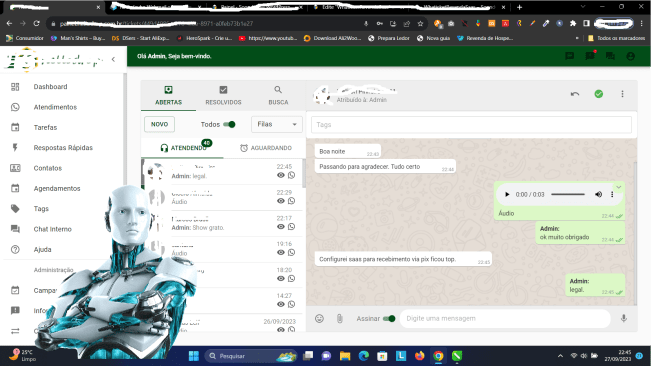This screenshot has width=651, height=366.
Task: Open Tarefas in the sidebar
Action: click(x=45, y=127)
